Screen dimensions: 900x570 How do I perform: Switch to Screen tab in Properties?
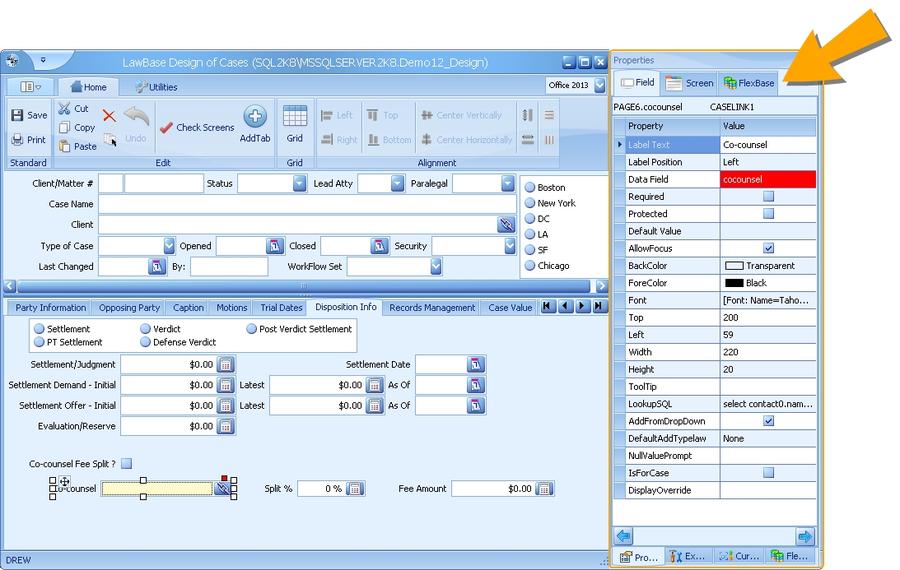(690, 83)
